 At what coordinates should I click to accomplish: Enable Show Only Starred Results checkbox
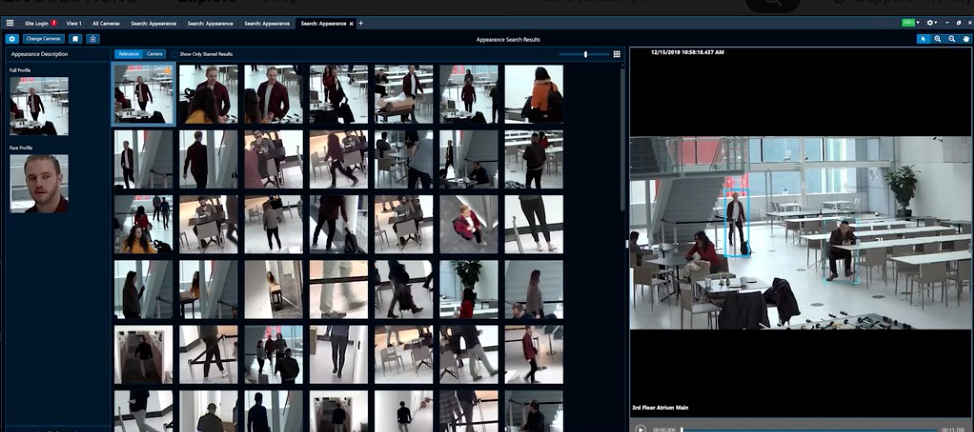pos(173,54)
